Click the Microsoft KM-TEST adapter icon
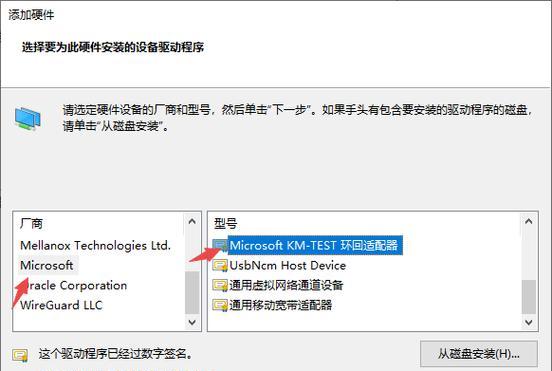 [x=220, y=245]
